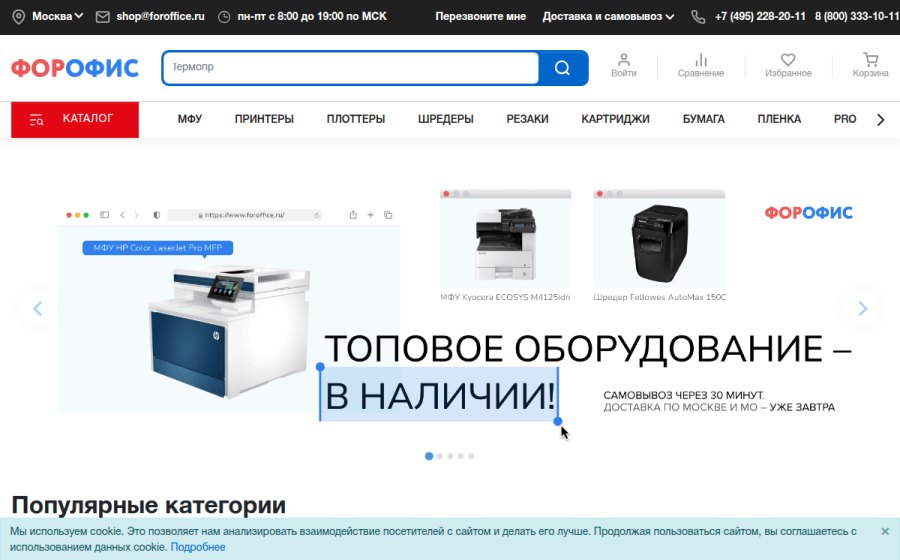The image size is (900, 560).
Task: Open the Войти account icon
Action: tap(624, 65)
